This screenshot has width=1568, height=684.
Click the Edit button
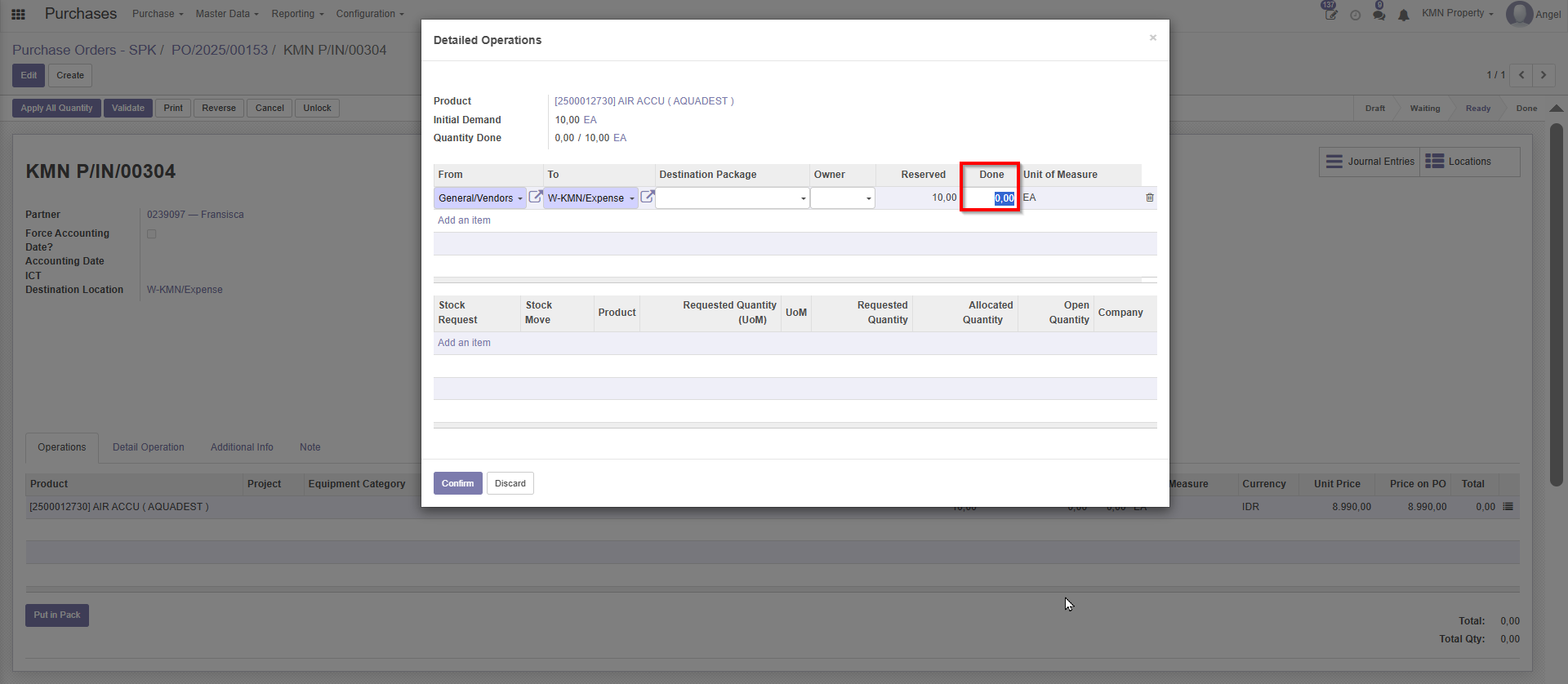pyautogui.click(x=29, y=75)
